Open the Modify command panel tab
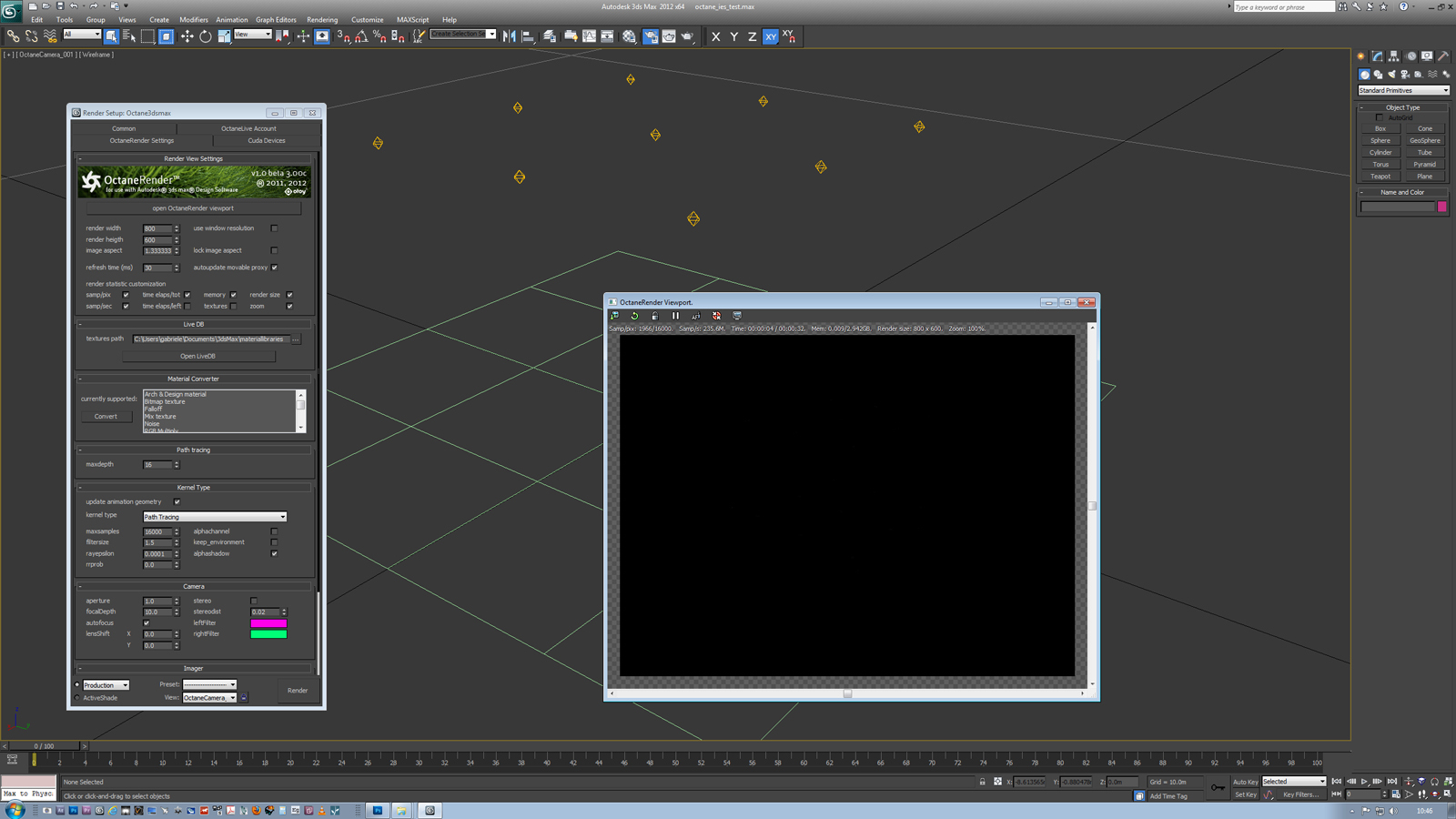 point(1378,56)
